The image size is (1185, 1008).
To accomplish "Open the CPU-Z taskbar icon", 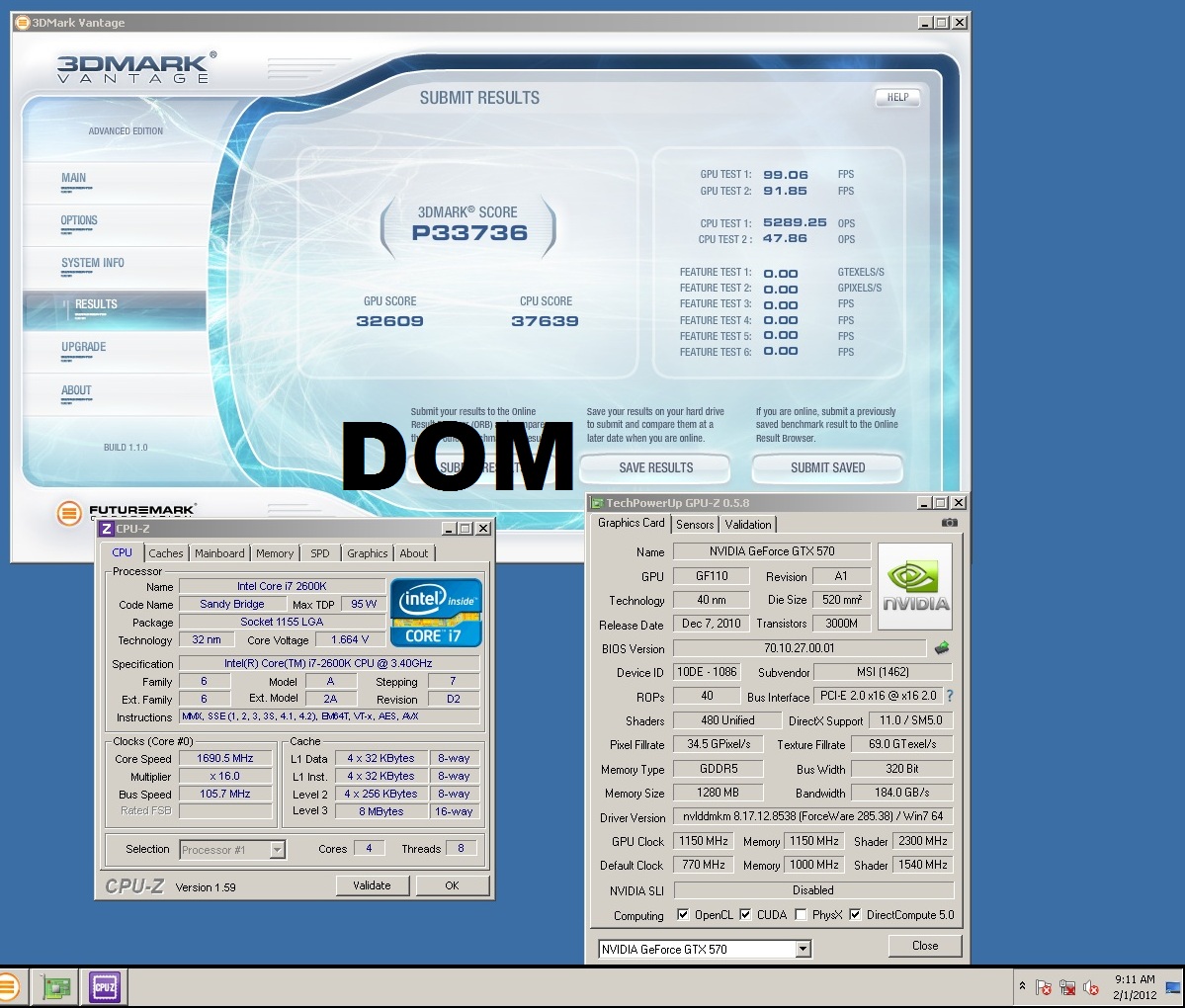I will pyautogui.click(x=104, y=986).
